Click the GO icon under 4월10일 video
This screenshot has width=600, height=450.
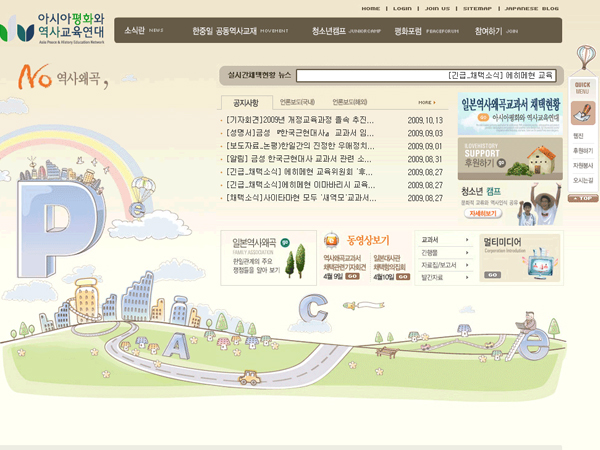[401, 276]
